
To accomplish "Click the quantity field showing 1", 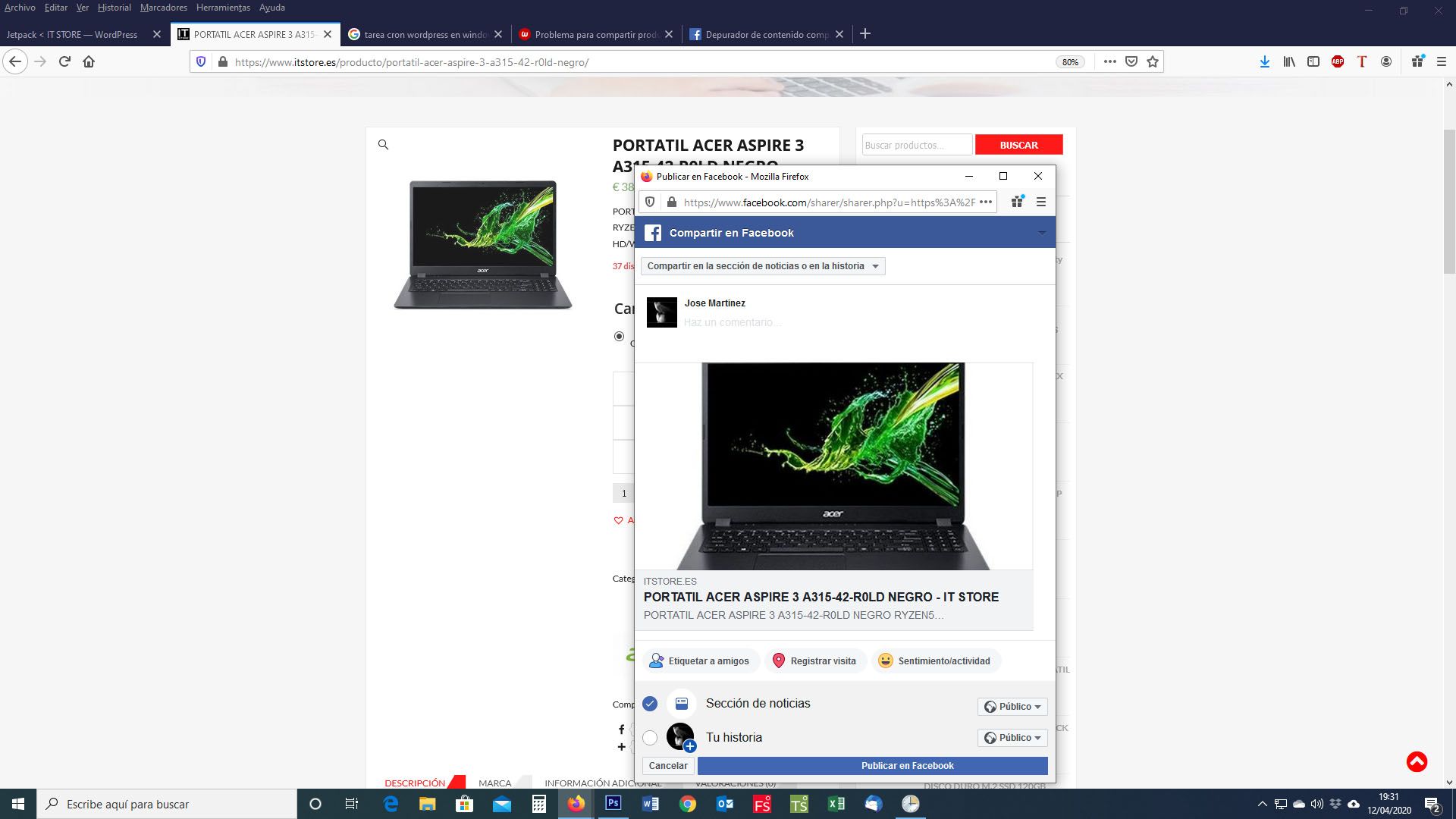I will click(x=624, y=493).
